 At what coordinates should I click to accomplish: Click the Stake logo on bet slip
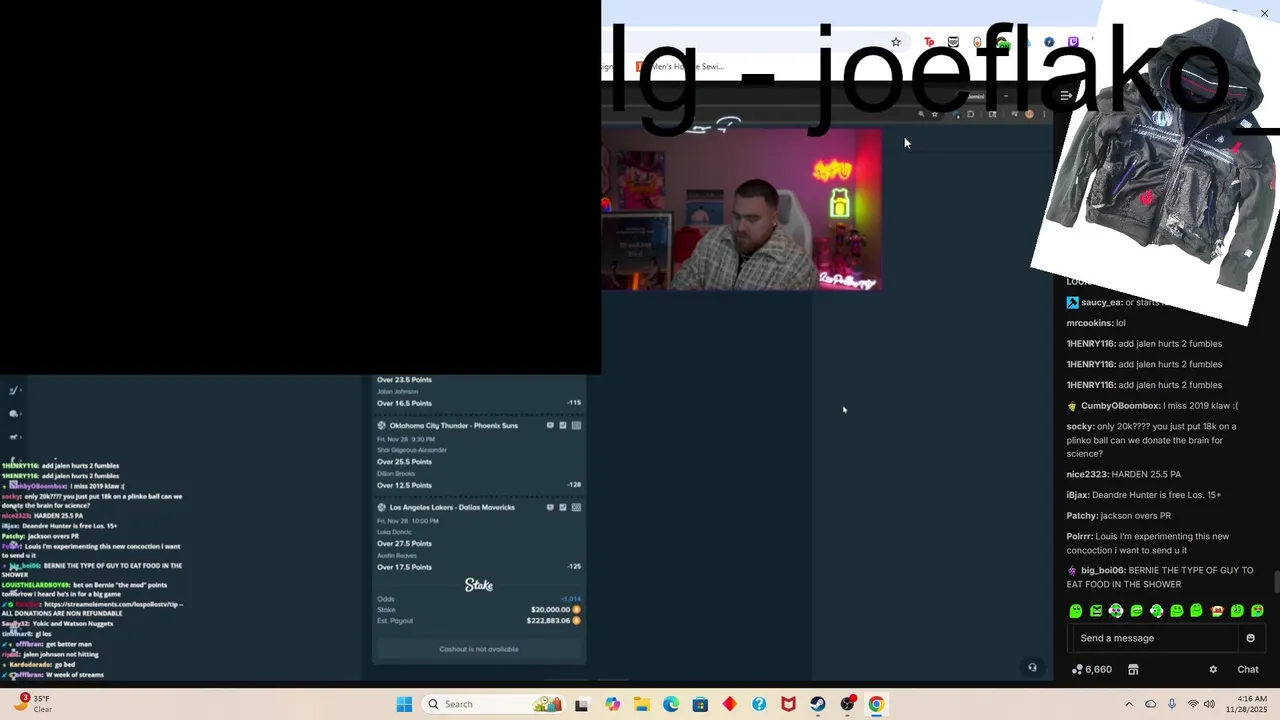tap(479, 585)
